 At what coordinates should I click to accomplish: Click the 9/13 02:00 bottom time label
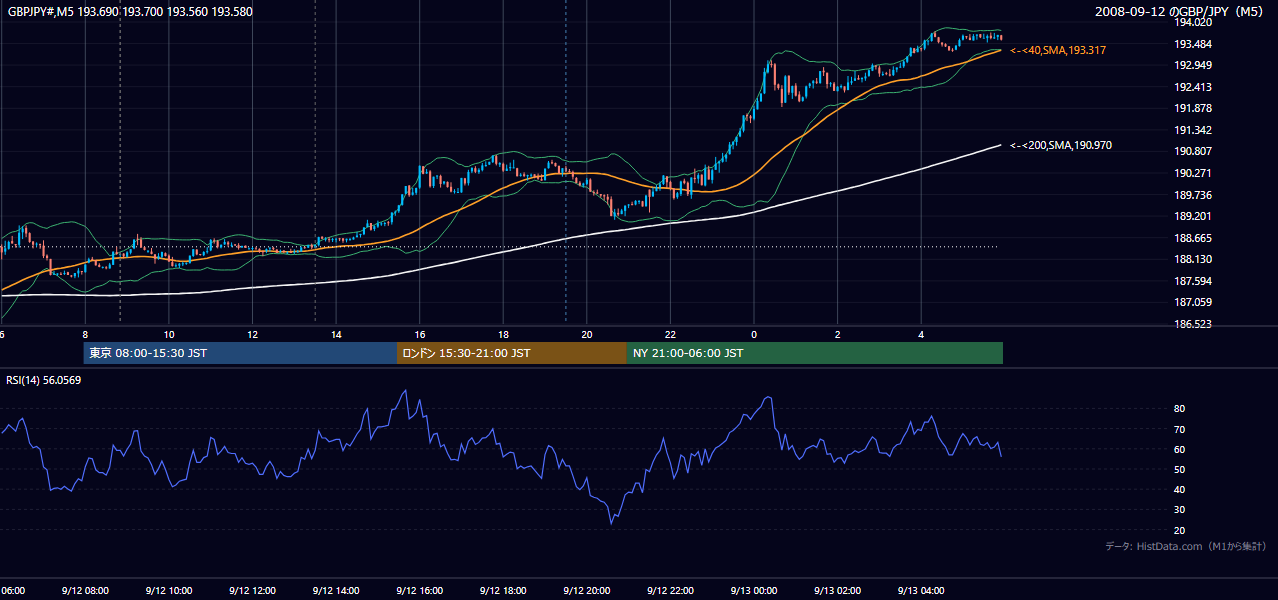pos(838,590)
